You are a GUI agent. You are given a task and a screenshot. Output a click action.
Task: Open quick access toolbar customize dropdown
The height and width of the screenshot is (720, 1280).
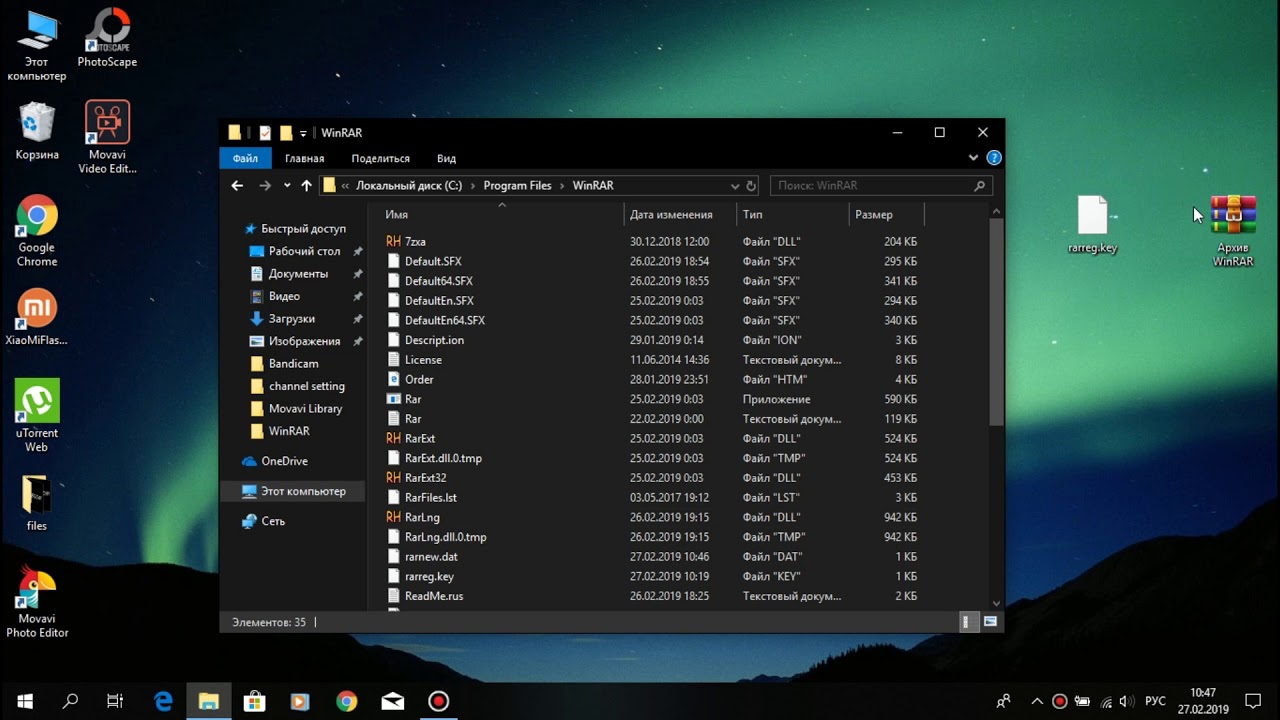[x=303, y=133]
